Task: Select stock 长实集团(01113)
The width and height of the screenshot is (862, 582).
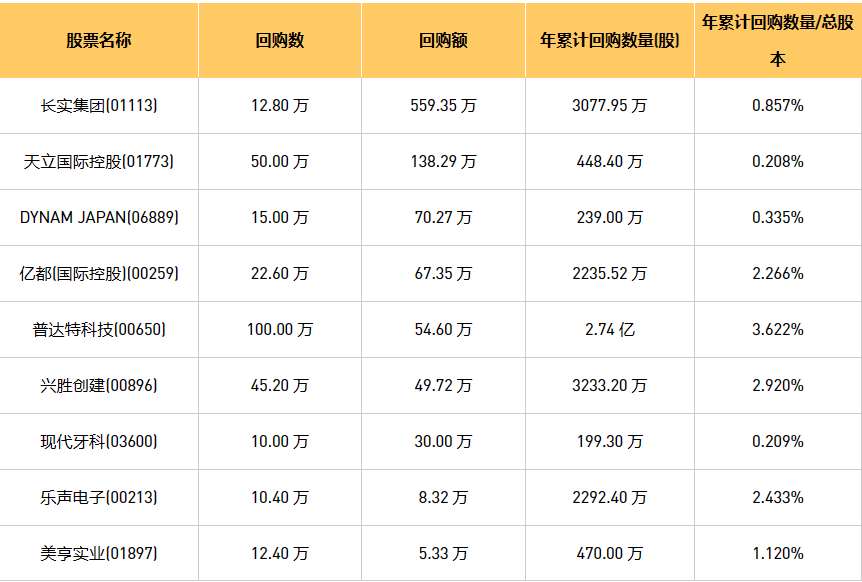Action: click(99, 105)
